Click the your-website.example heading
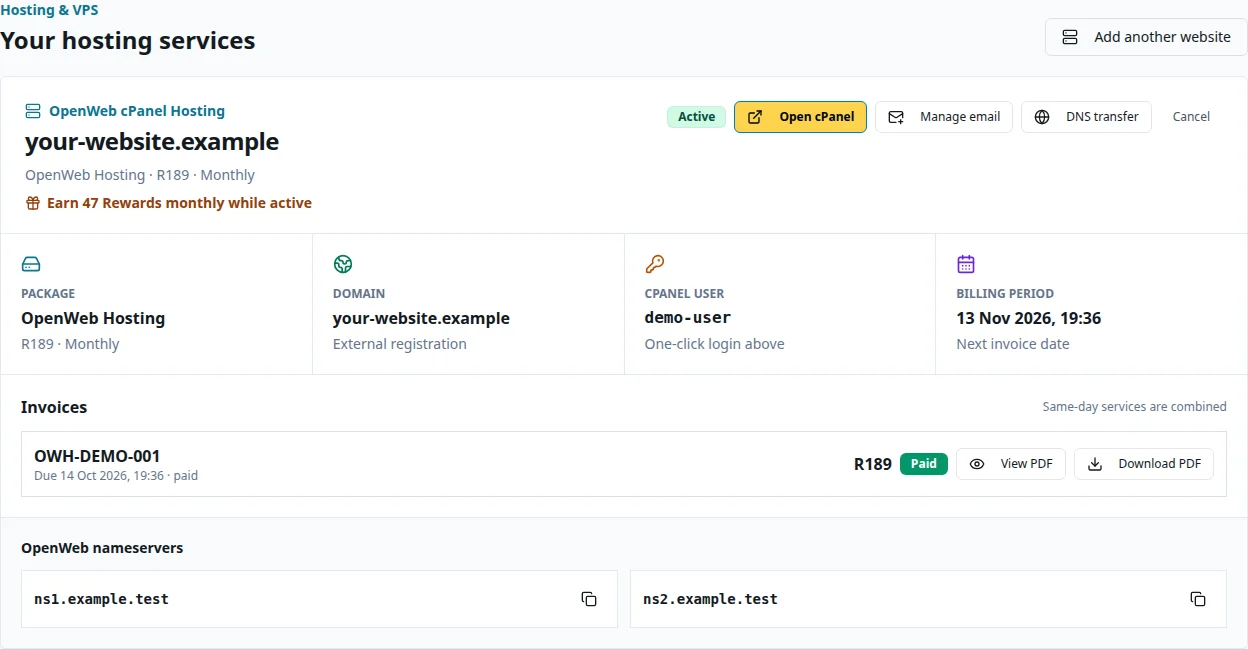Screen dimensions: 1248x649 pyautogui.click(x=152, y=142)
